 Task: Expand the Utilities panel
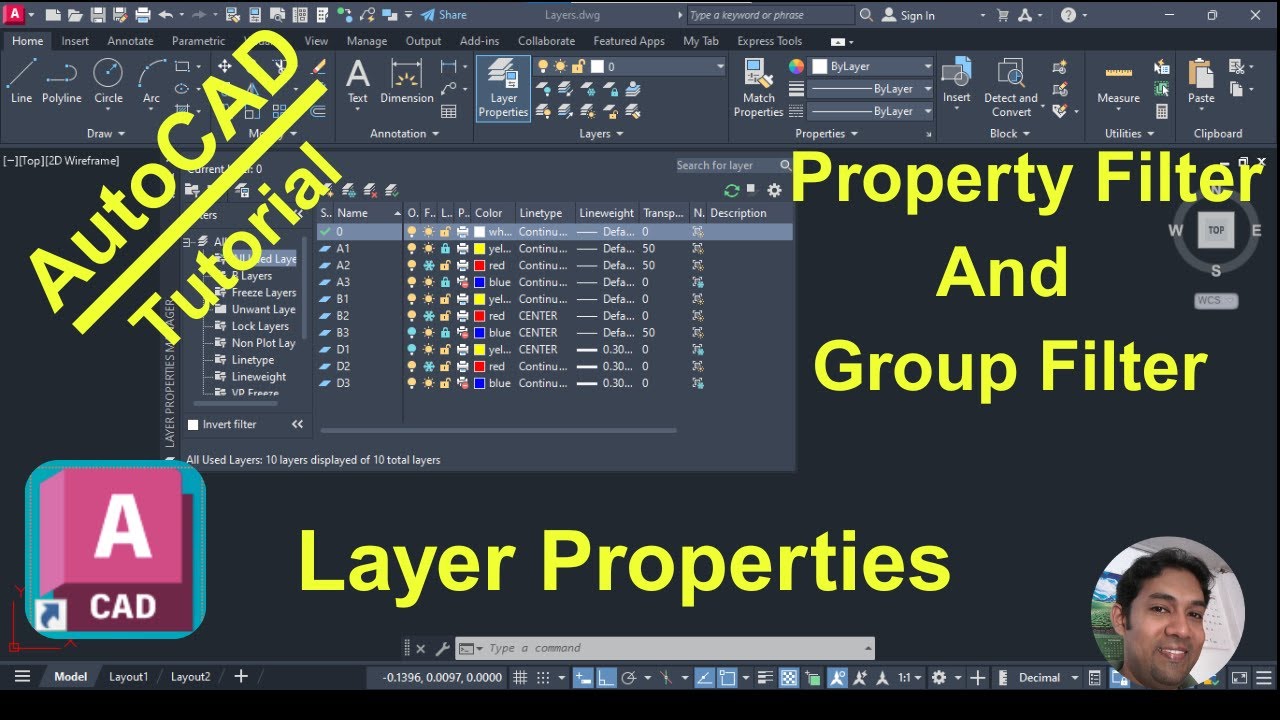tap(1129, 133)
